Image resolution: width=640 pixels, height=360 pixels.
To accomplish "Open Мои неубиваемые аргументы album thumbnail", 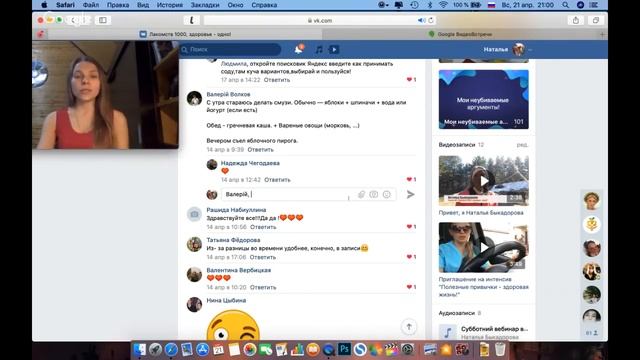I will click(484, 100).
